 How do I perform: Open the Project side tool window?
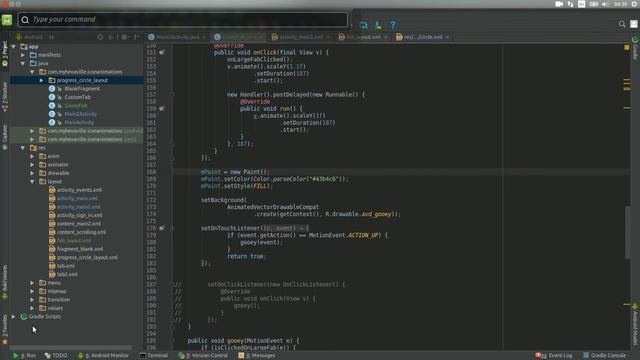(x=4, y=53)
